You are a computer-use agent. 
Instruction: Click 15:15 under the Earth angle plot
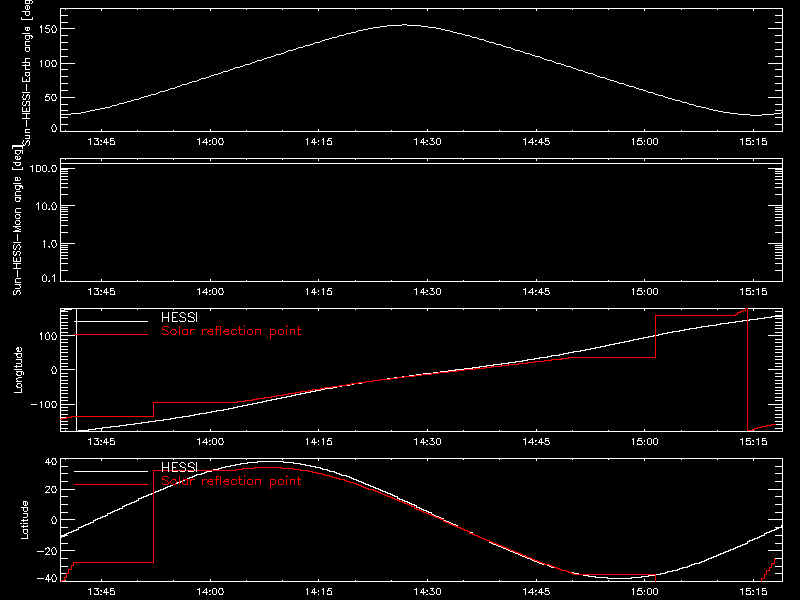[753, 142]
